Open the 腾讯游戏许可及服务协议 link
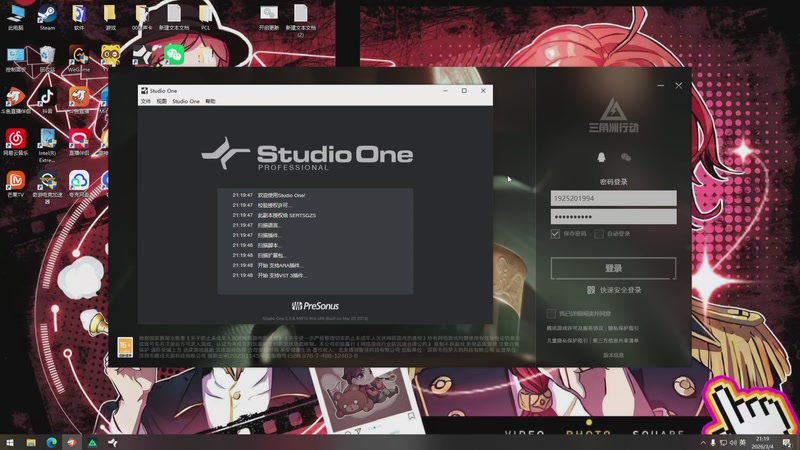The height and width of the screenshot is (450, 800). (575, 328)
